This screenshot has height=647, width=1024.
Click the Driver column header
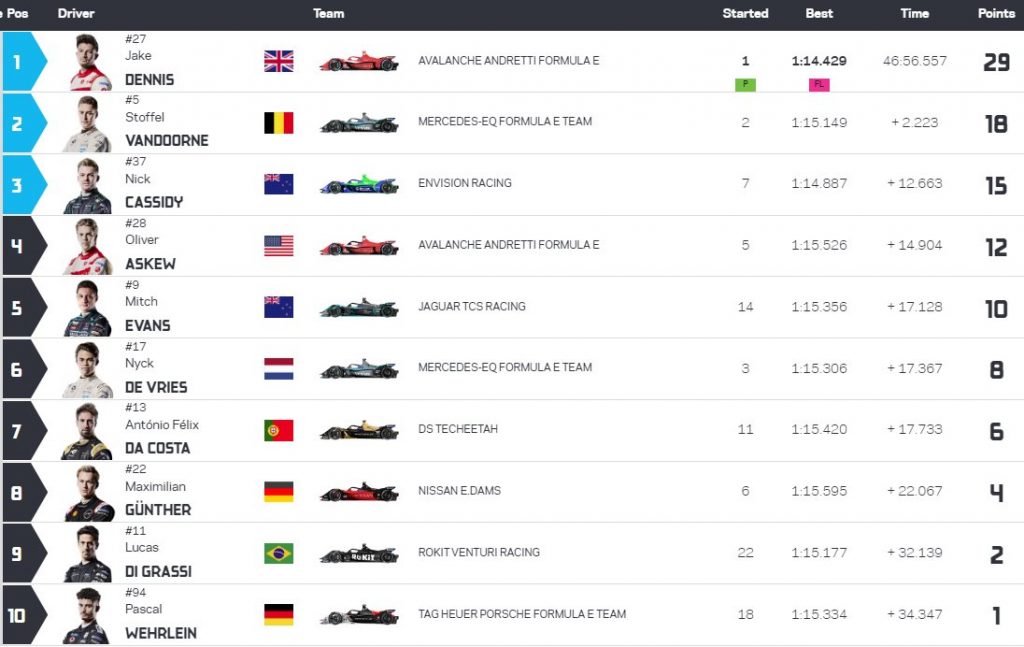[76, 13]
